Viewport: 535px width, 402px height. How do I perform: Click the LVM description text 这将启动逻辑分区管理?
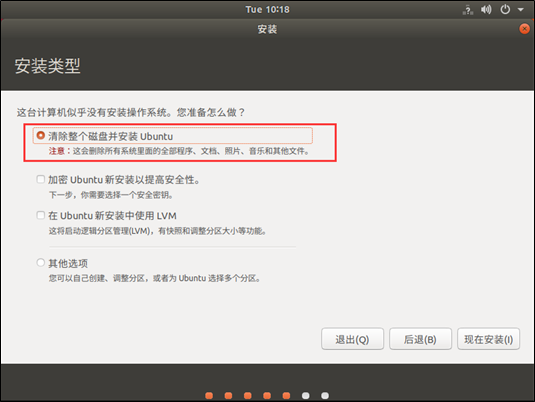[158, 231]
